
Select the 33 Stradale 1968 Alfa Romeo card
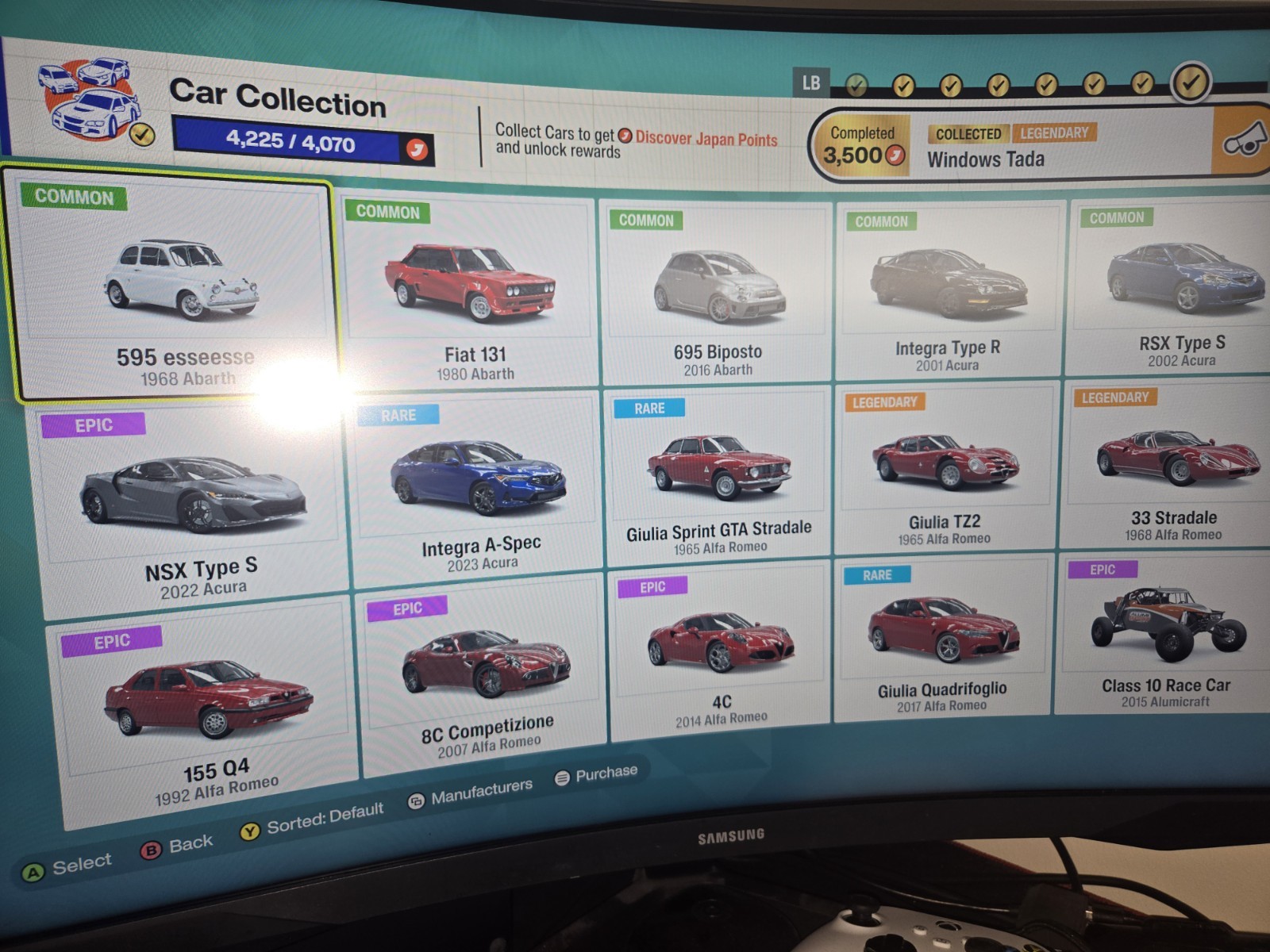tap(1167, 464)
